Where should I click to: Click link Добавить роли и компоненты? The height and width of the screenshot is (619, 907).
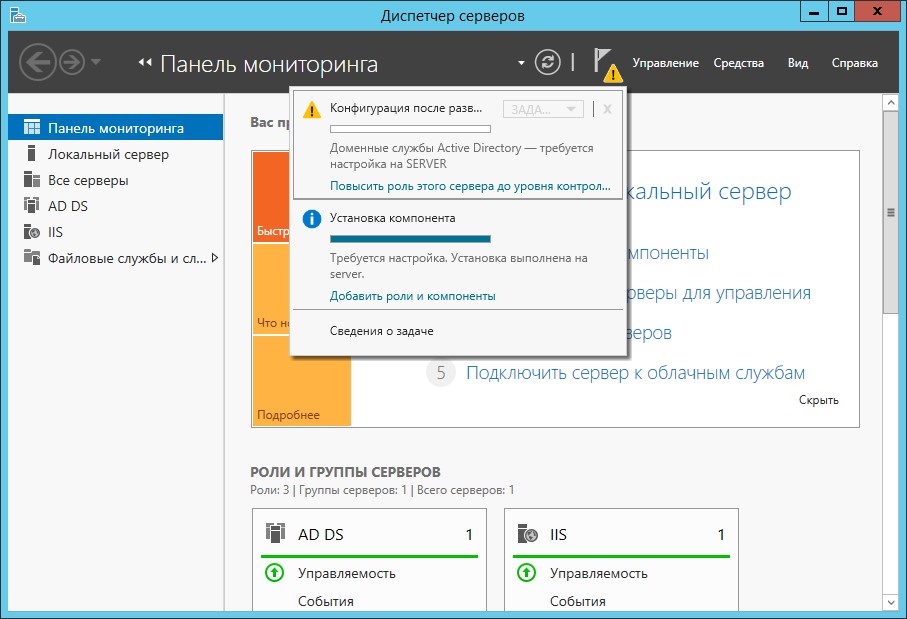[x=412, y=296]
